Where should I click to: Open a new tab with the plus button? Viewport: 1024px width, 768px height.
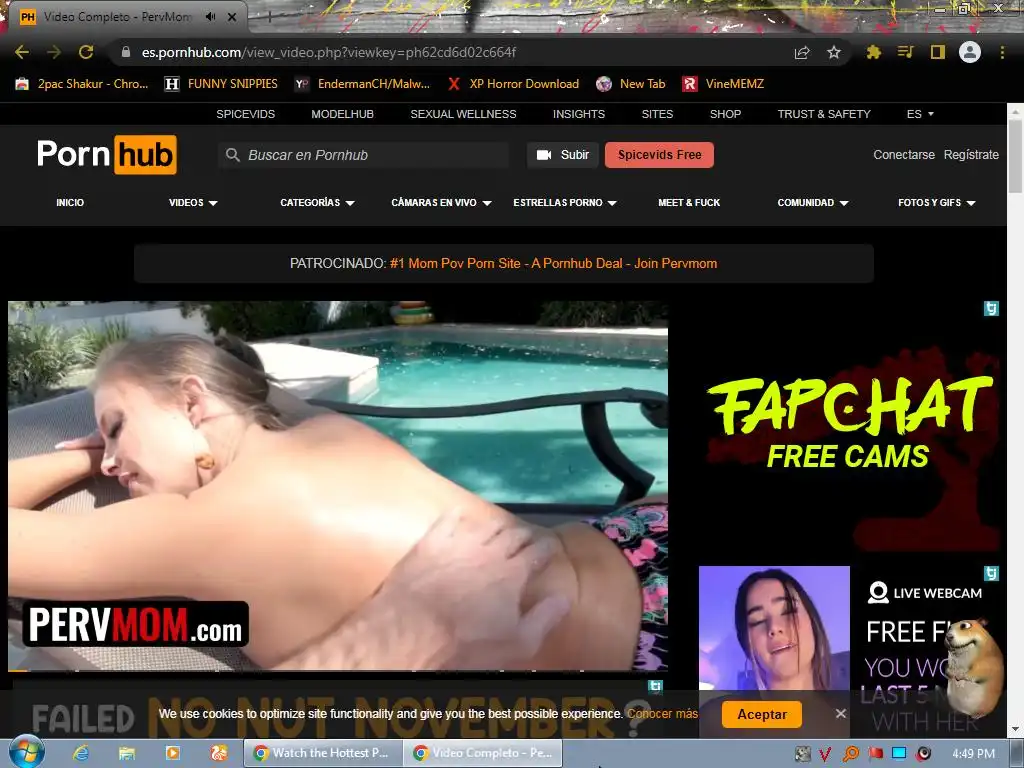point(269,18)
